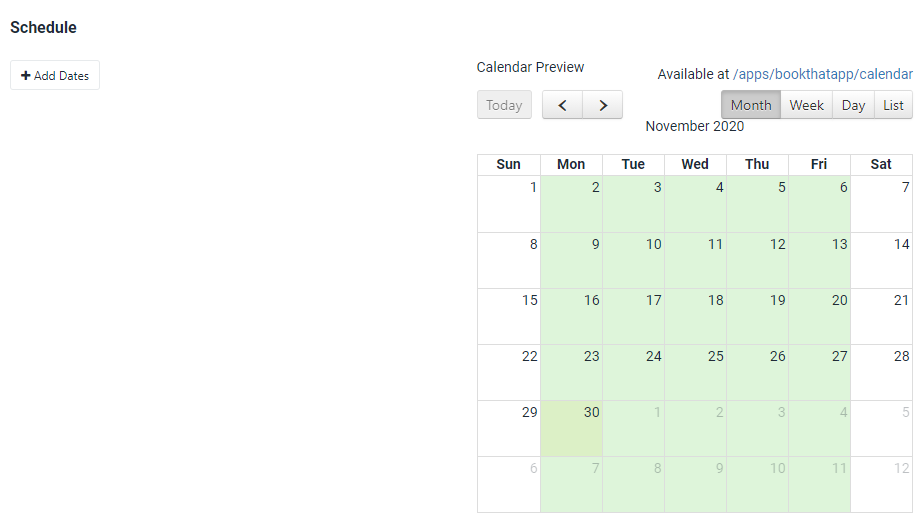923x522 pixels.
Task: Open the /apps/bookthatapp/calendar link
Action: click(822, 74)
